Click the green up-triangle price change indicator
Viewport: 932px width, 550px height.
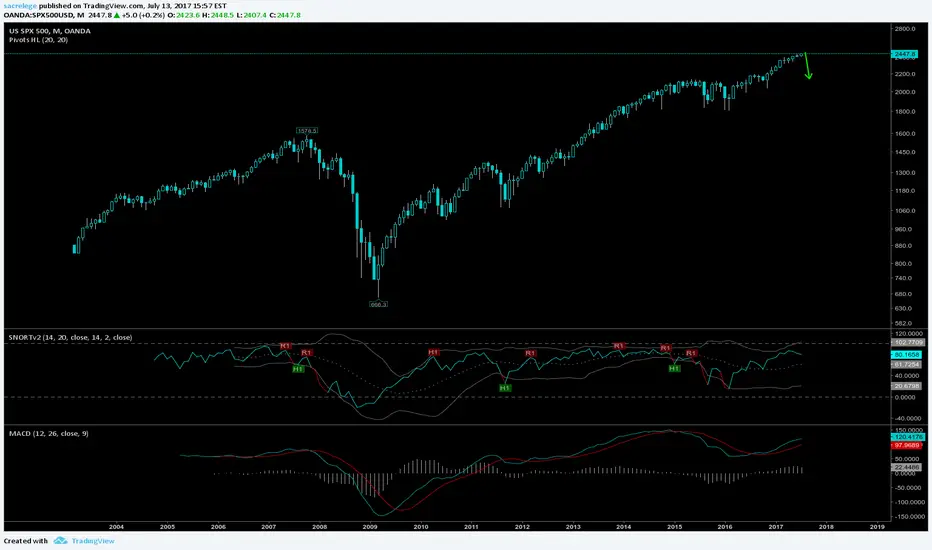coord(117,15)
